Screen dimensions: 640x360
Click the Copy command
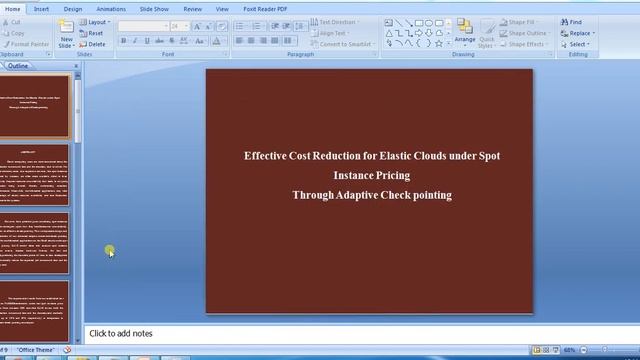[13, 33]
